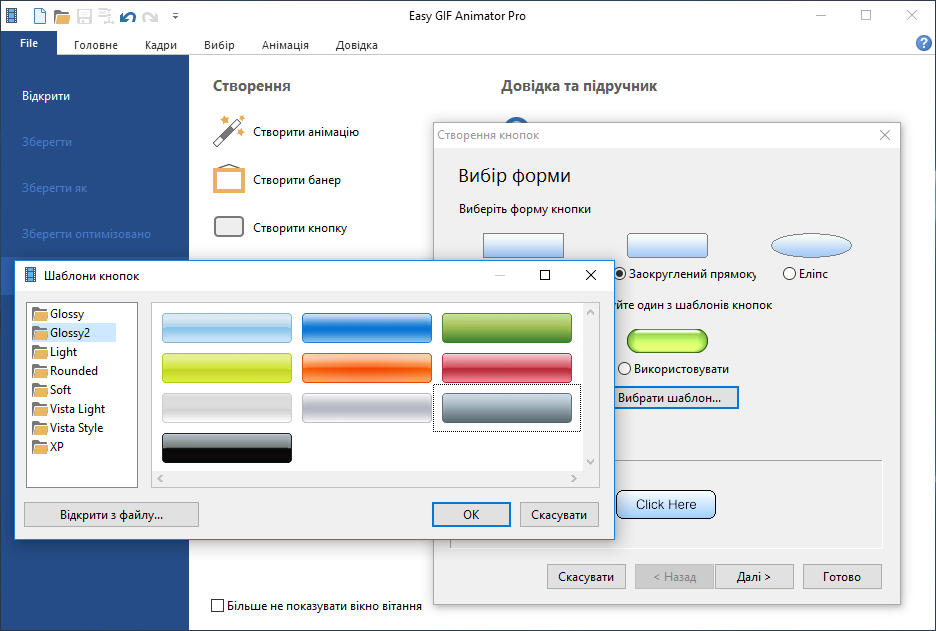Click the template list scroll down arrow
The width and height of the screenshot is (936, 631).
click(x=590, y=461)
